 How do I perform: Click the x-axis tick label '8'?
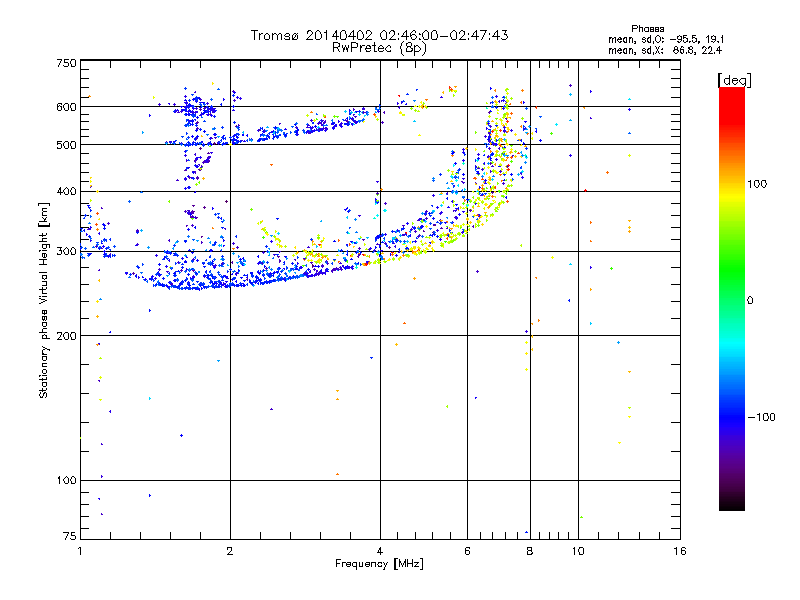530,551
